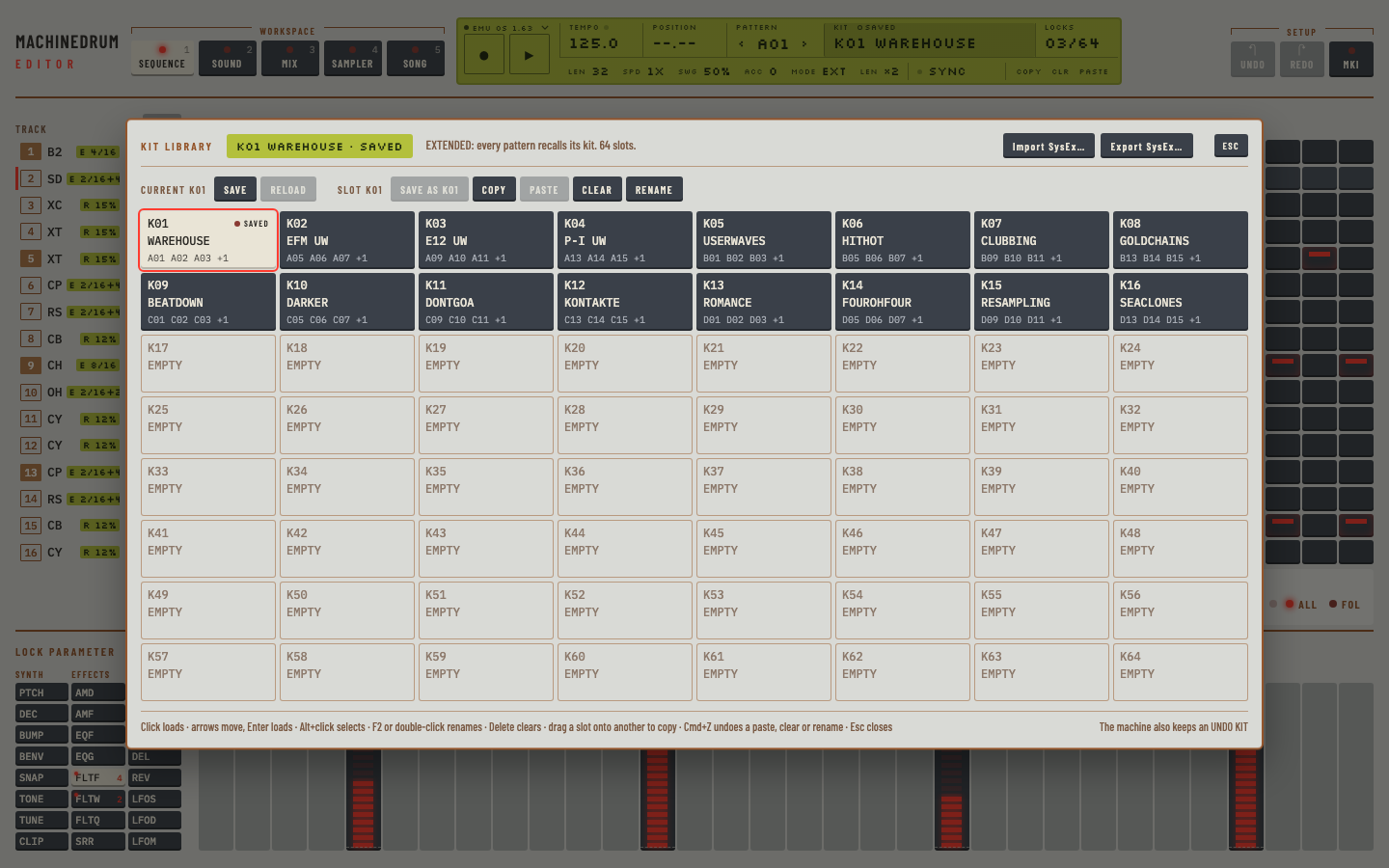This screenshot has height=868, width=1389.
Task: Select empty kit slot K64
Action: pyautogui.click(x=1181, y=672)
